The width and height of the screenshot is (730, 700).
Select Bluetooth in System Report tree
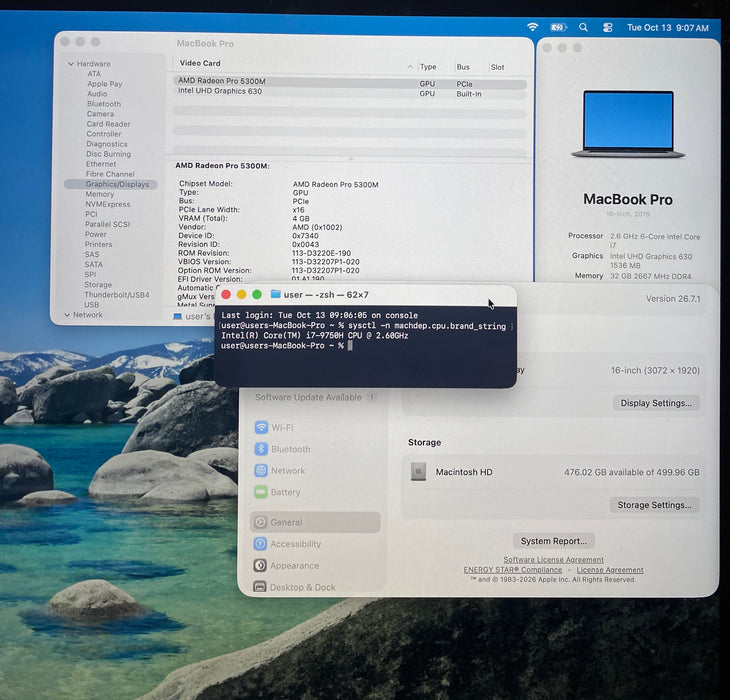pos(104,104)
